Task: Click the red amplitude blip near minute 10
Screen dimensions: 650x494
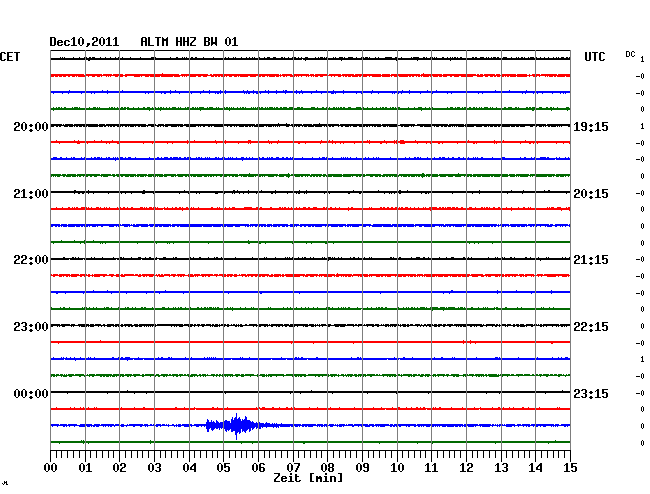Action: pos(402,142)
